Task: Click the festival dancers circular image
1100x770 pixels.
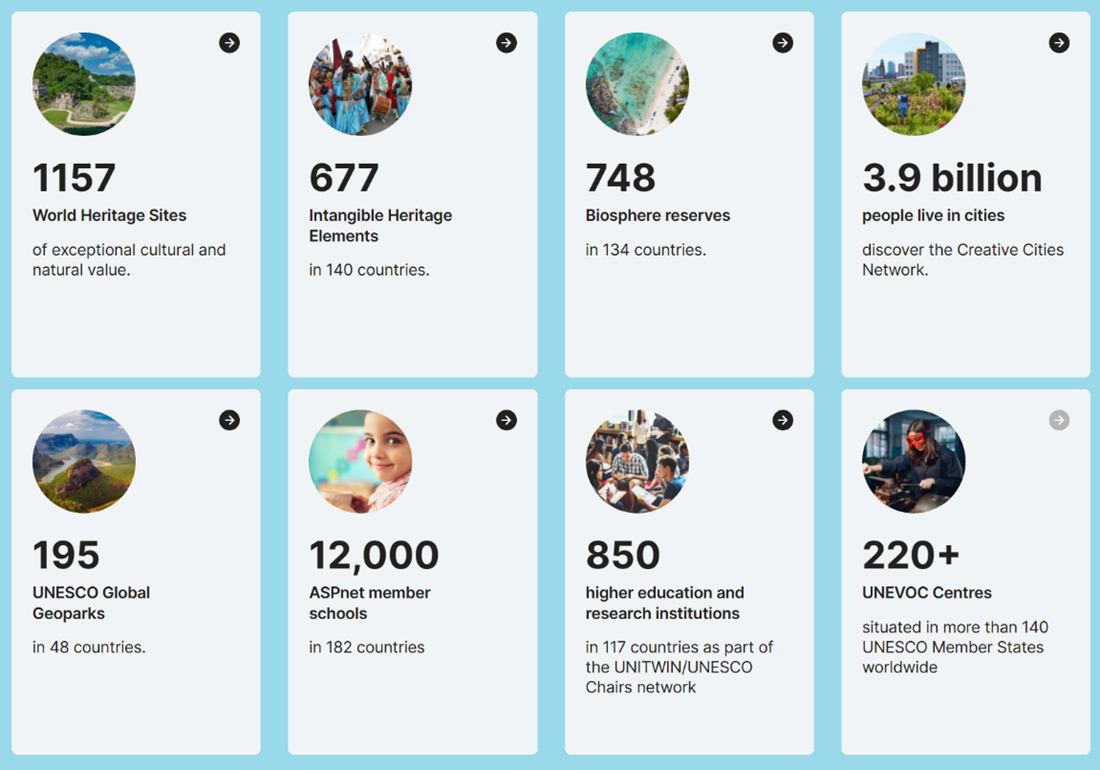Action: pyautogui.click(x=361, y=84)
